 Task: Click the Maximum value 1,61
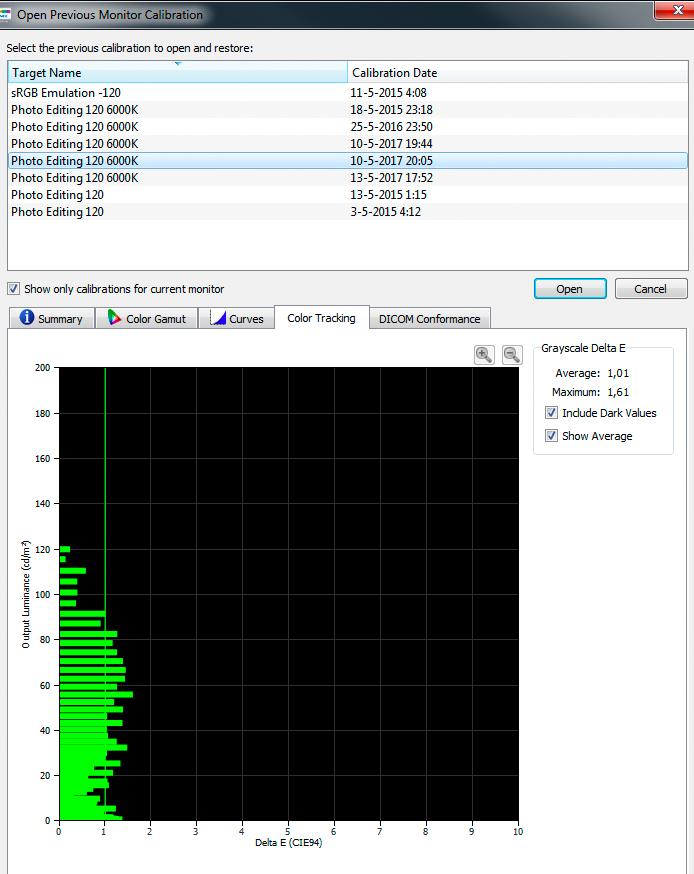pyautogui.click(x=618, y=392)
